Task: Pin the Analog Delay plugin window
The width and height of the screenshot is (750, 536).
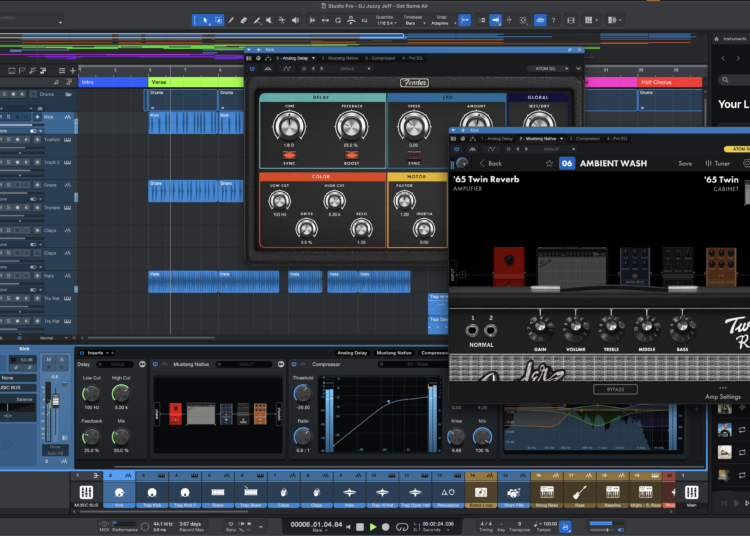Action: point(570,50)
